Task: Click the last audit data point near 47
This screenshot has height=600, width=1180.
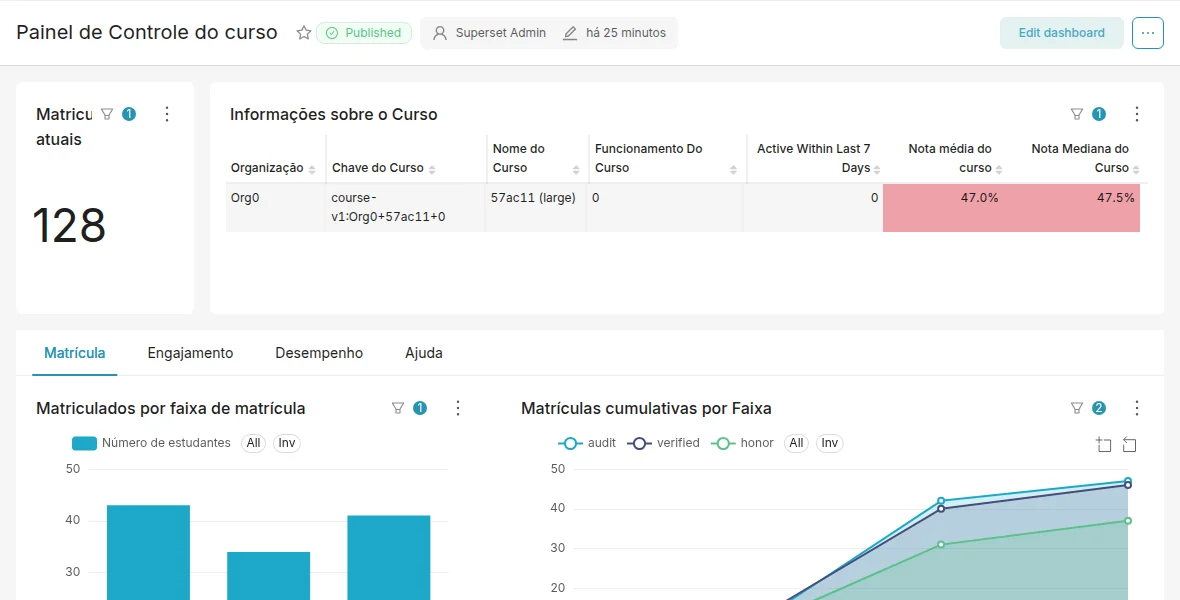Action: pos(1128,481)
